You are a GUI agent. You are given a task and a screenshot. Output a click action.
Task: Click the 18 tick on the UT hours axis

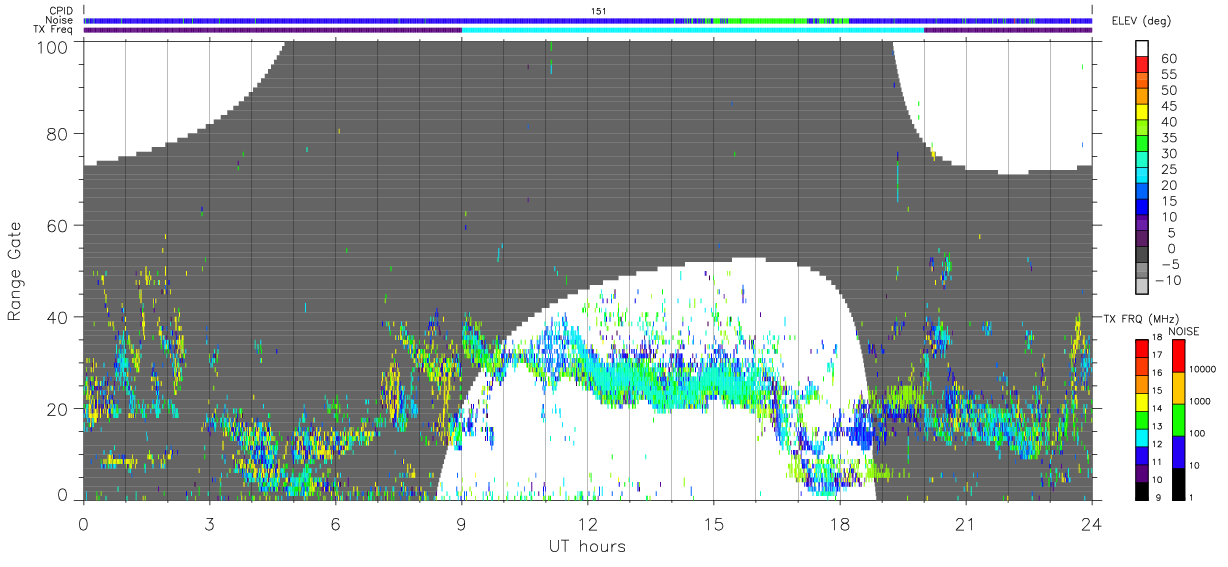click(x=839, y=523)
